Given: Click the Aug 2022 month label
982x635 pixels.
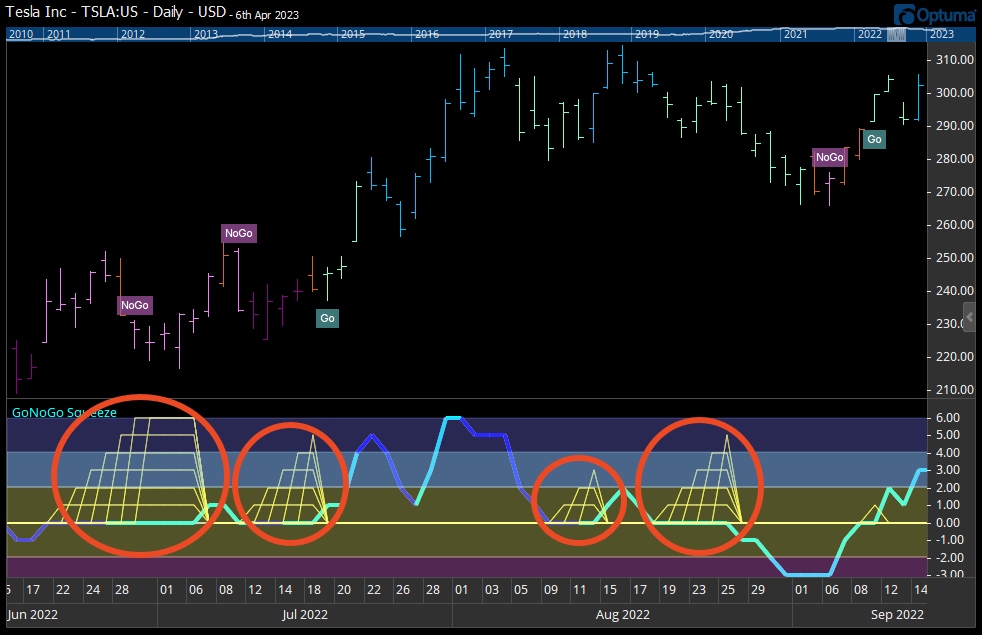Looking at the screenshot, I should 623,614.
